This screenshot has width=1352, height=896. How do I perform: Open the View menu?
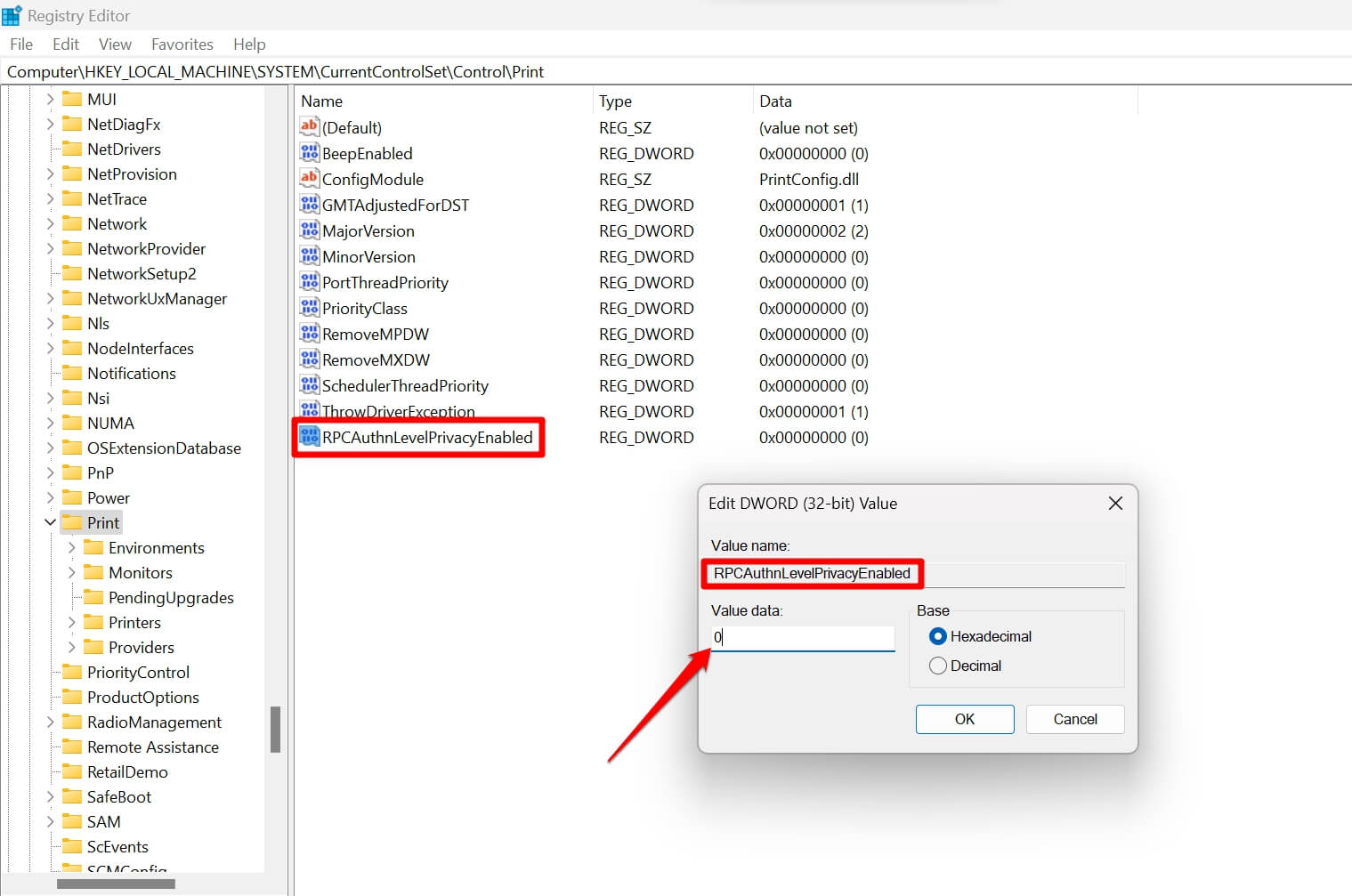115,44
